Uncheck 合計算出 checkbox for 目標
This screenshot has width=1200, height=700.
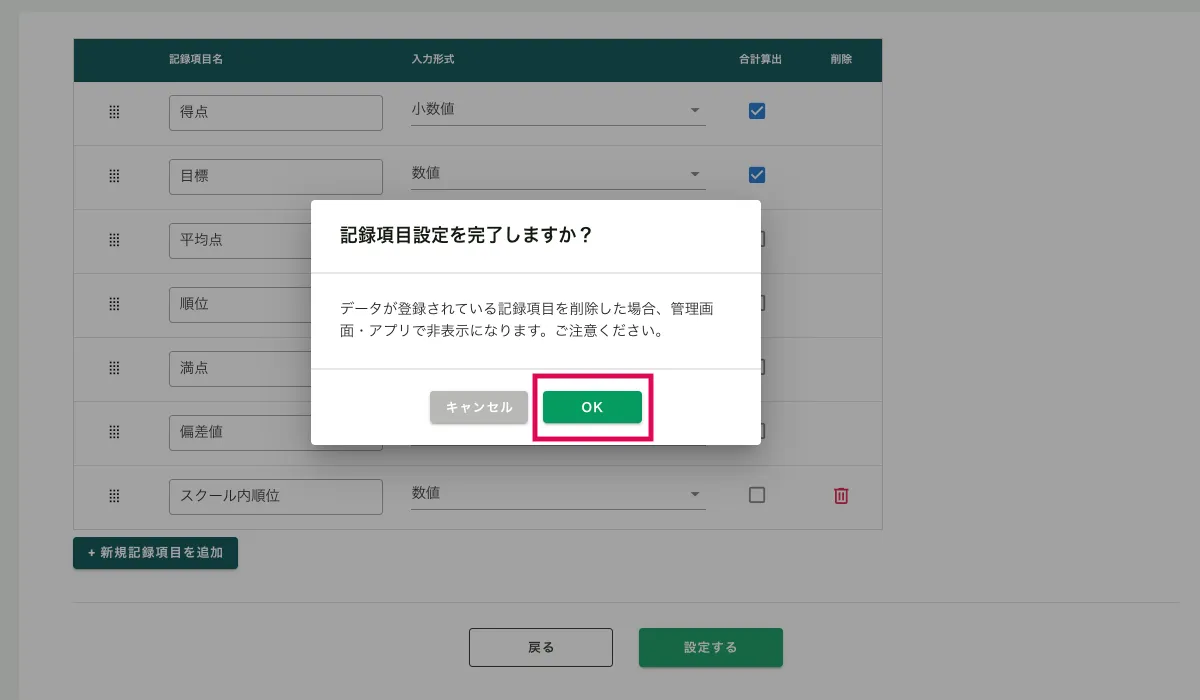tap(757, 175)
